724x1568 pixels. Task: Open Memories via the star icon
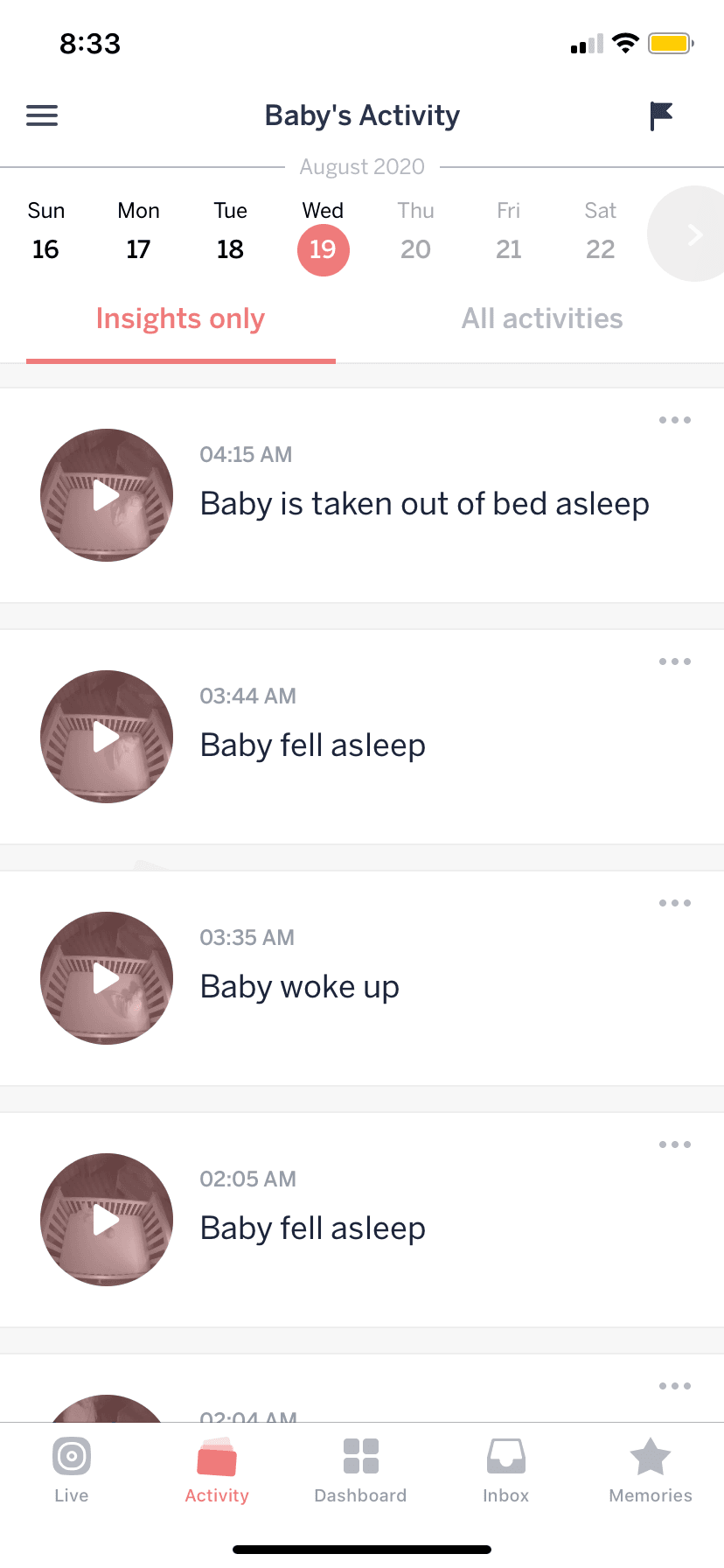[651, 1470]
